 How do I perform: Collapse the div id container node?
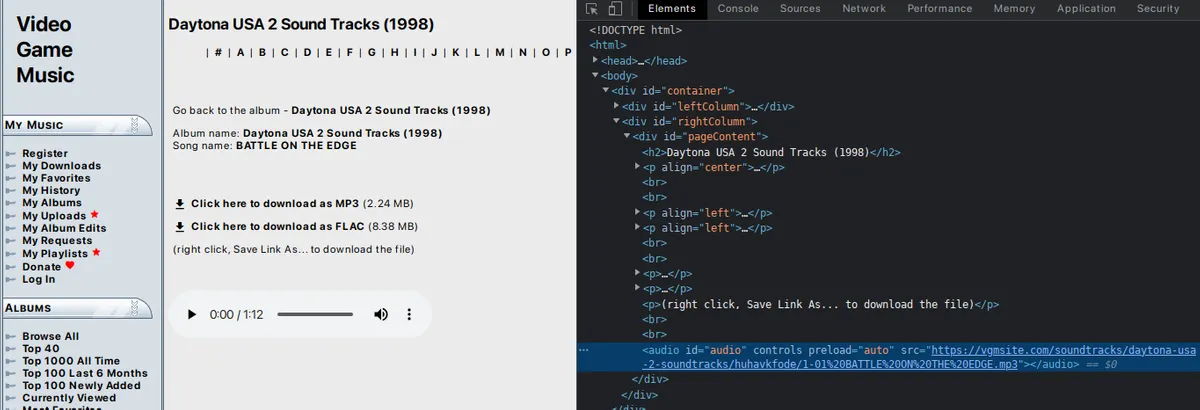click(606, 91)
